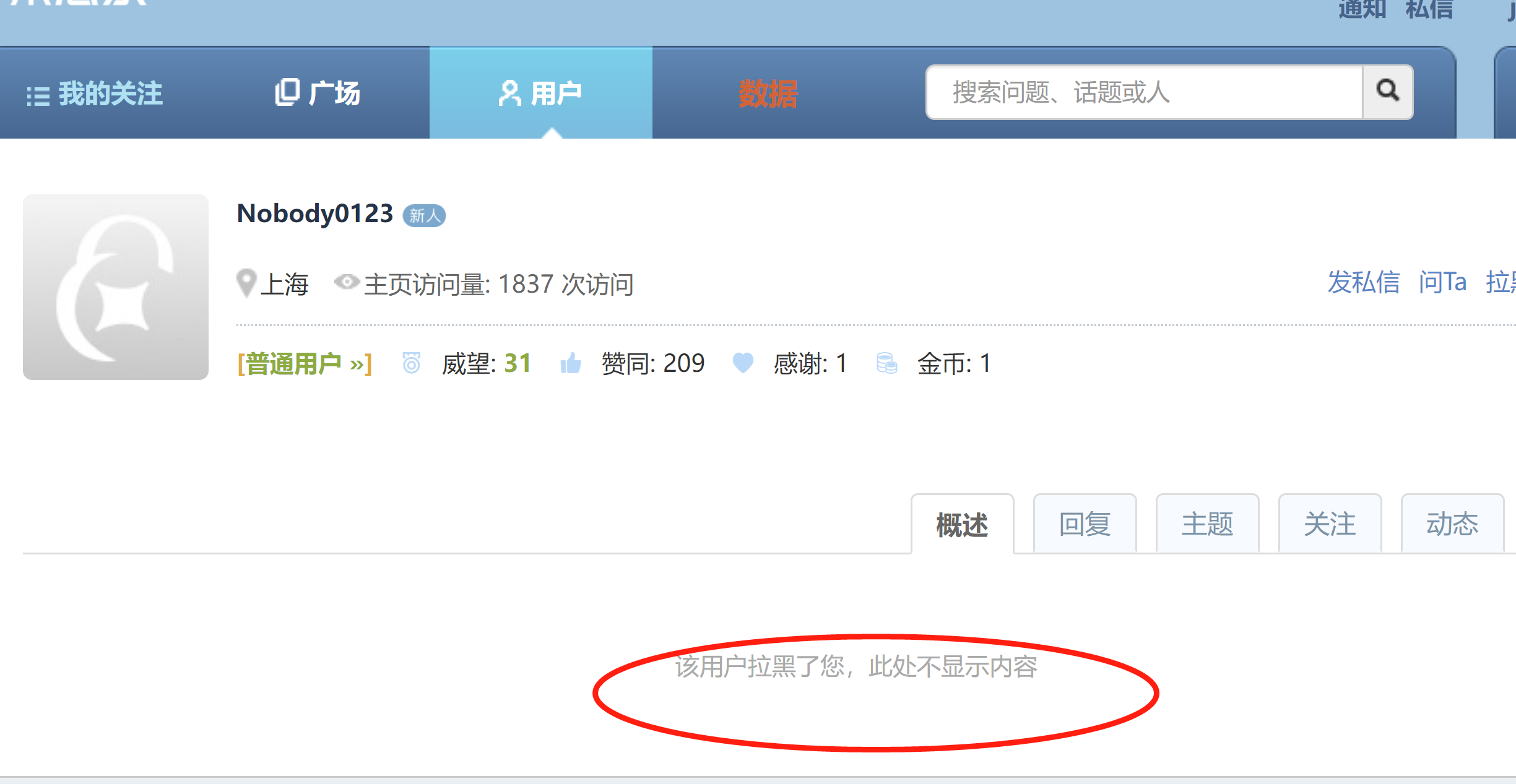Click the magnifier search button

coord(1388,92)
